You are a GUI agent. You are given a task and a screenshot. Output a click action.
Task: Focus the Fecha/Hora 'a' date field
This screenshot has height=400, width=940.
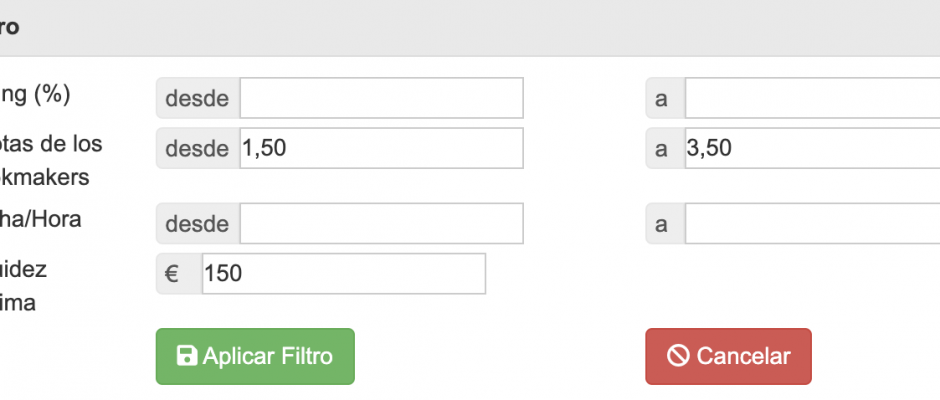click(812, 224)
